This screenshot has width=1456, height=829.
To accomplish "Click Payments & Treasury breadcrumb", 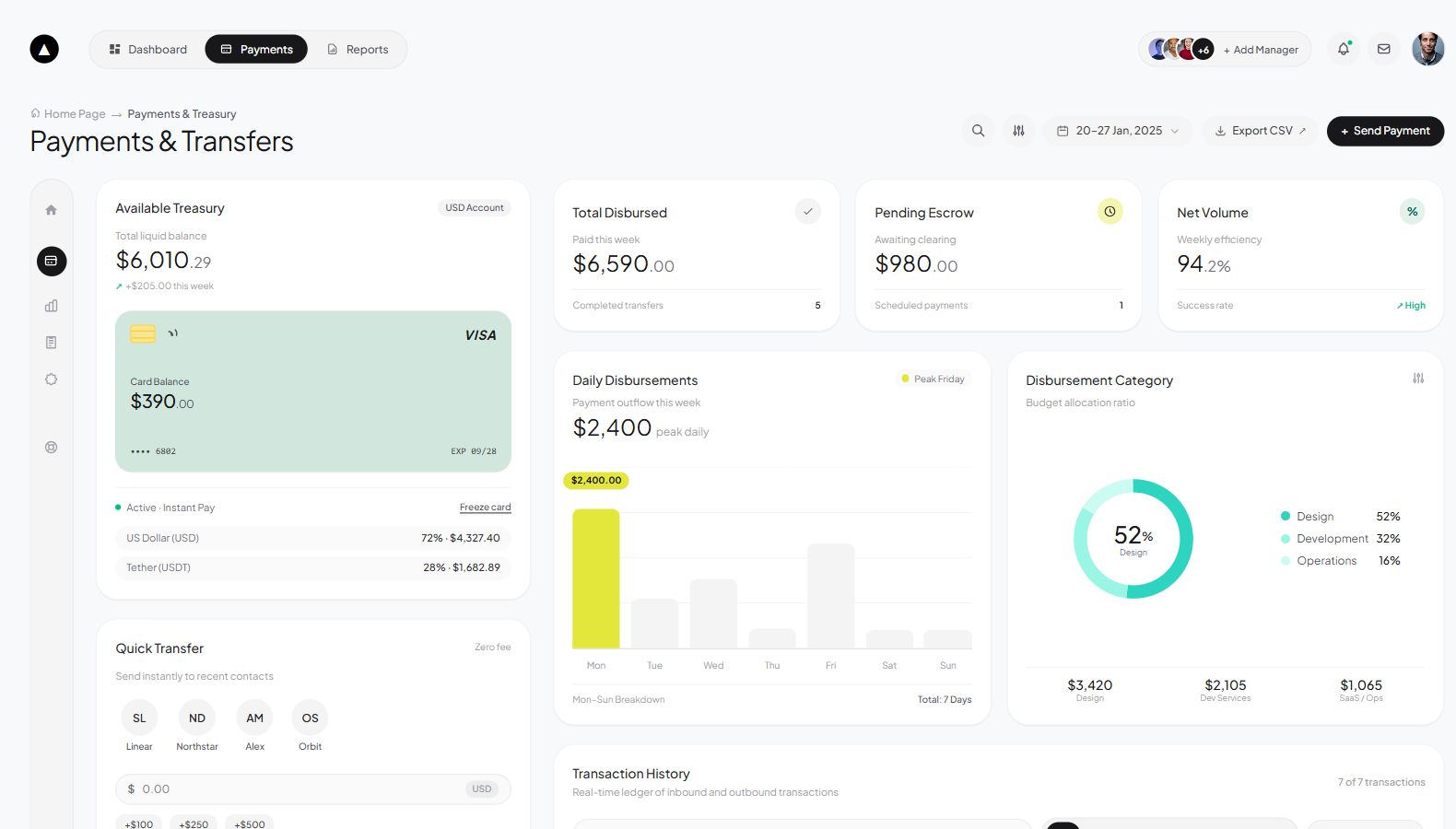I will pos(182,114).
